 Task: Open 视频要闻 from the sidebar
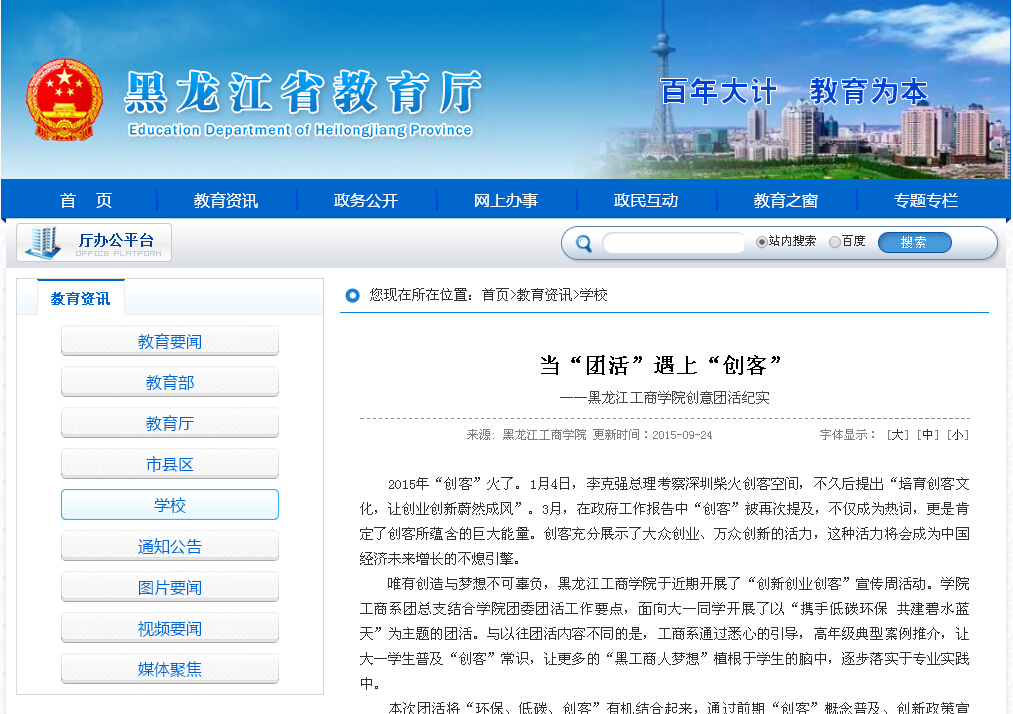click(x=170, y=629)
